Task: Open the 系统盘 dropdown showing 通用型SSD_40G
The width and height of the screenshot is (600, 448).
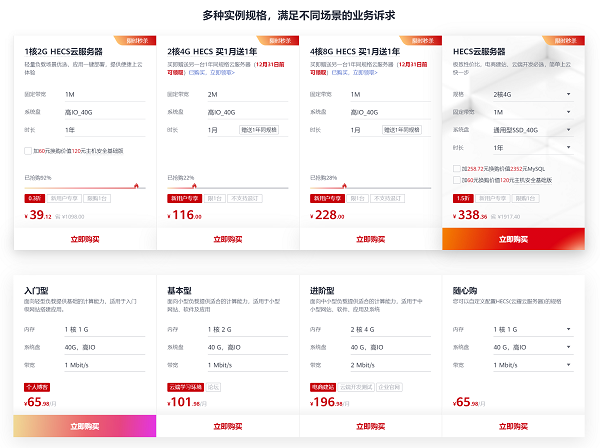Action: coord(533,130)
